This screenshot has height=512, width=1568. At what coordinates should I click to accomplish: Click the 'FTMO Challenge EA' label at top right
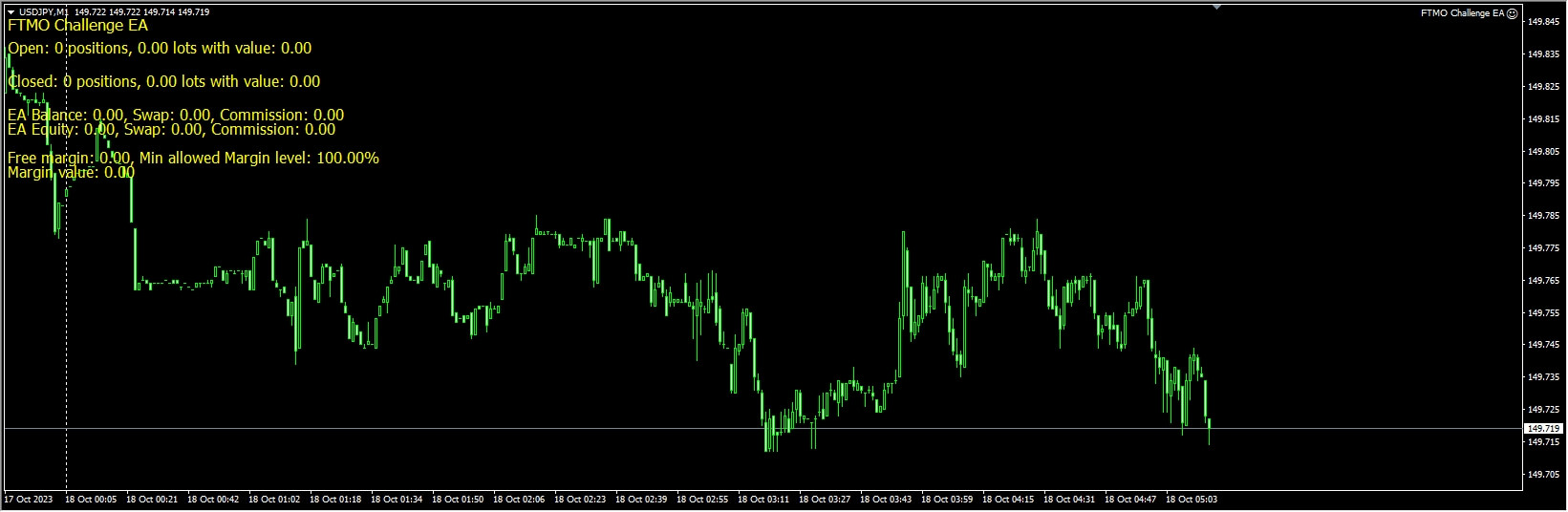tap(1462, 13)
